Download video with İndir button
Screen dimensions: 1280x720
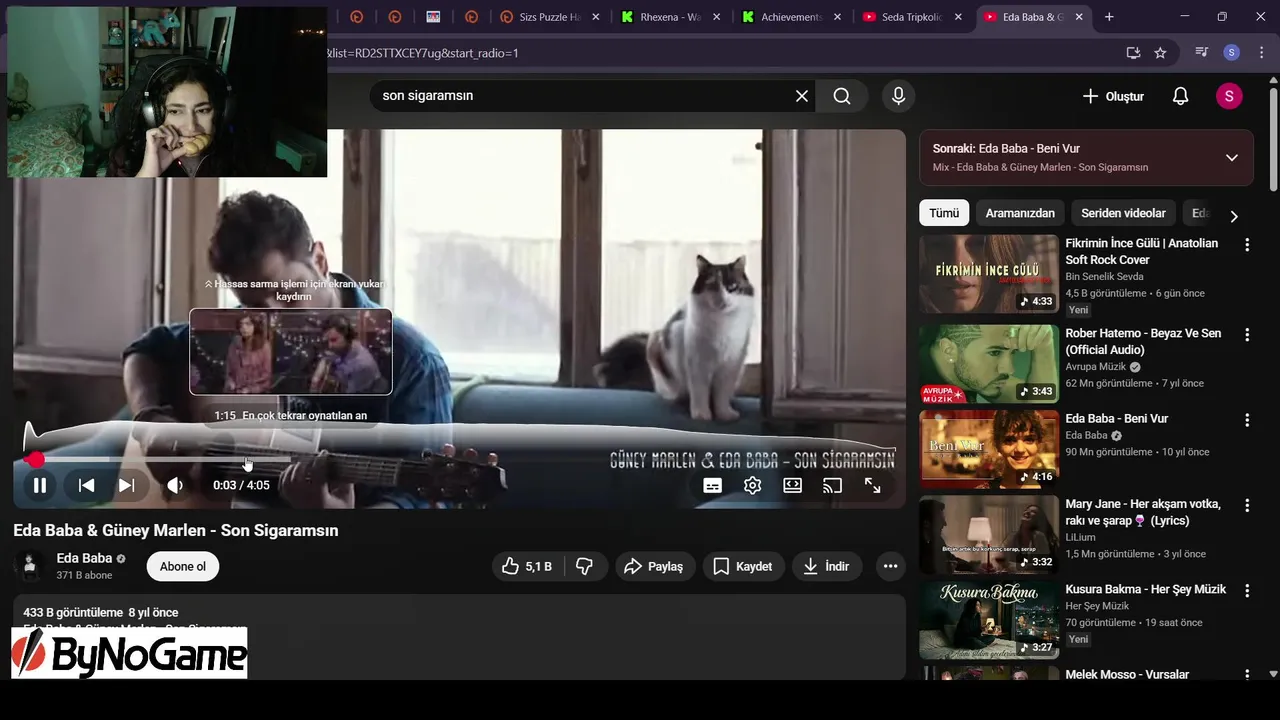coord(827,566)
